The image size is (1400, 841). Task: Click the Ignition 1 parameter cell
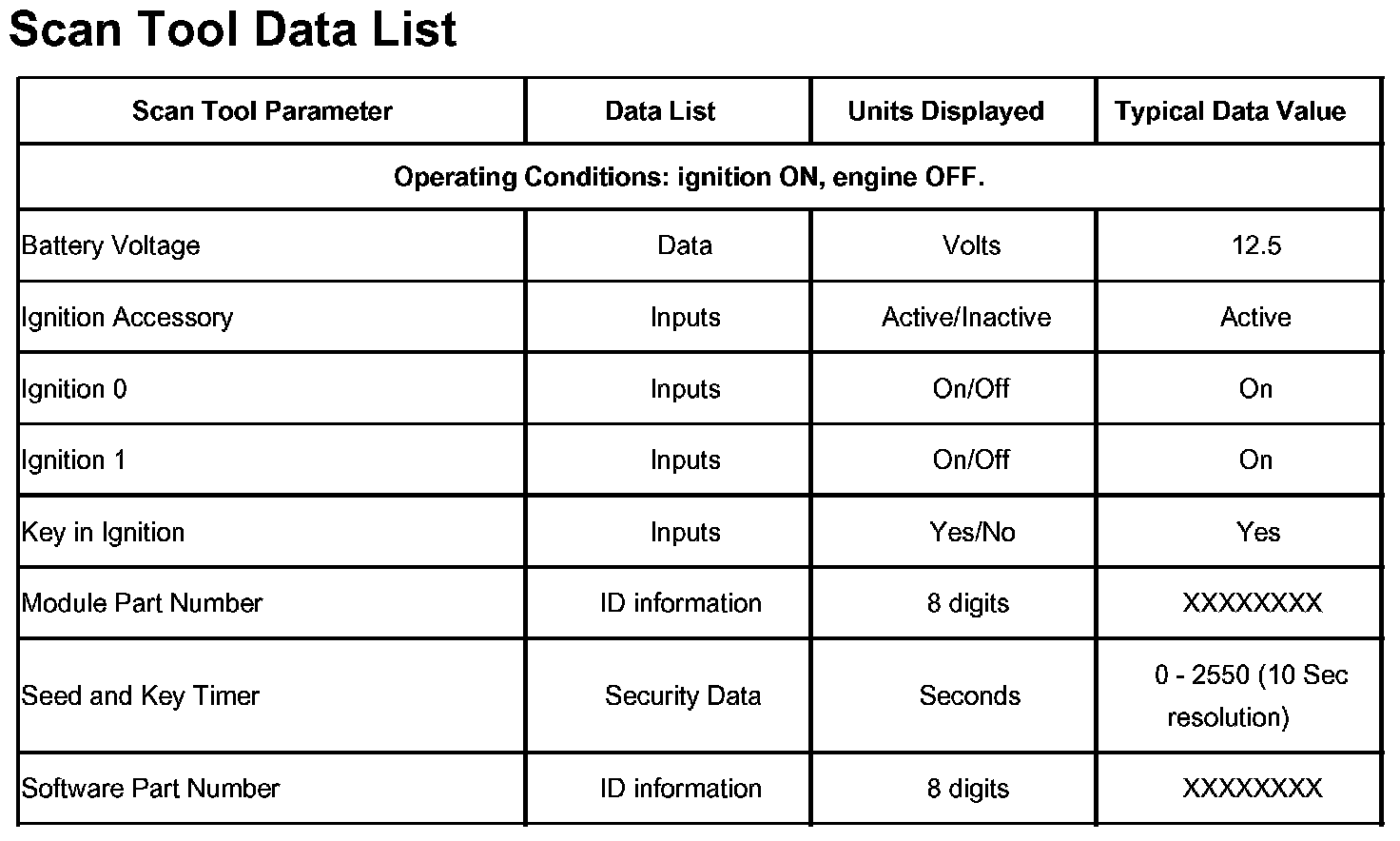[74, 460]
